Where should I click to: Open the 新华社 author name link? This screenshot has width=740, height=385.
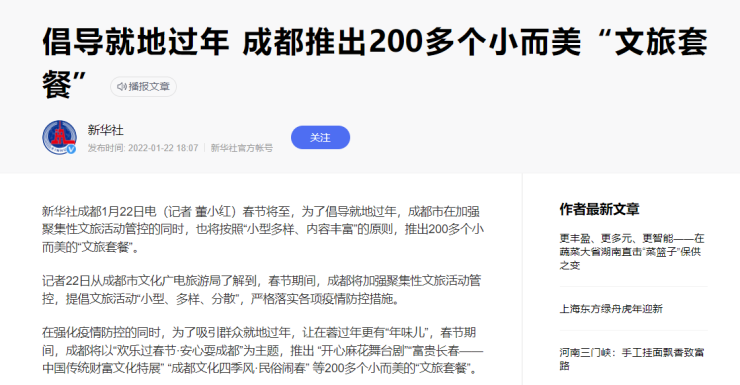click(106, 130)
